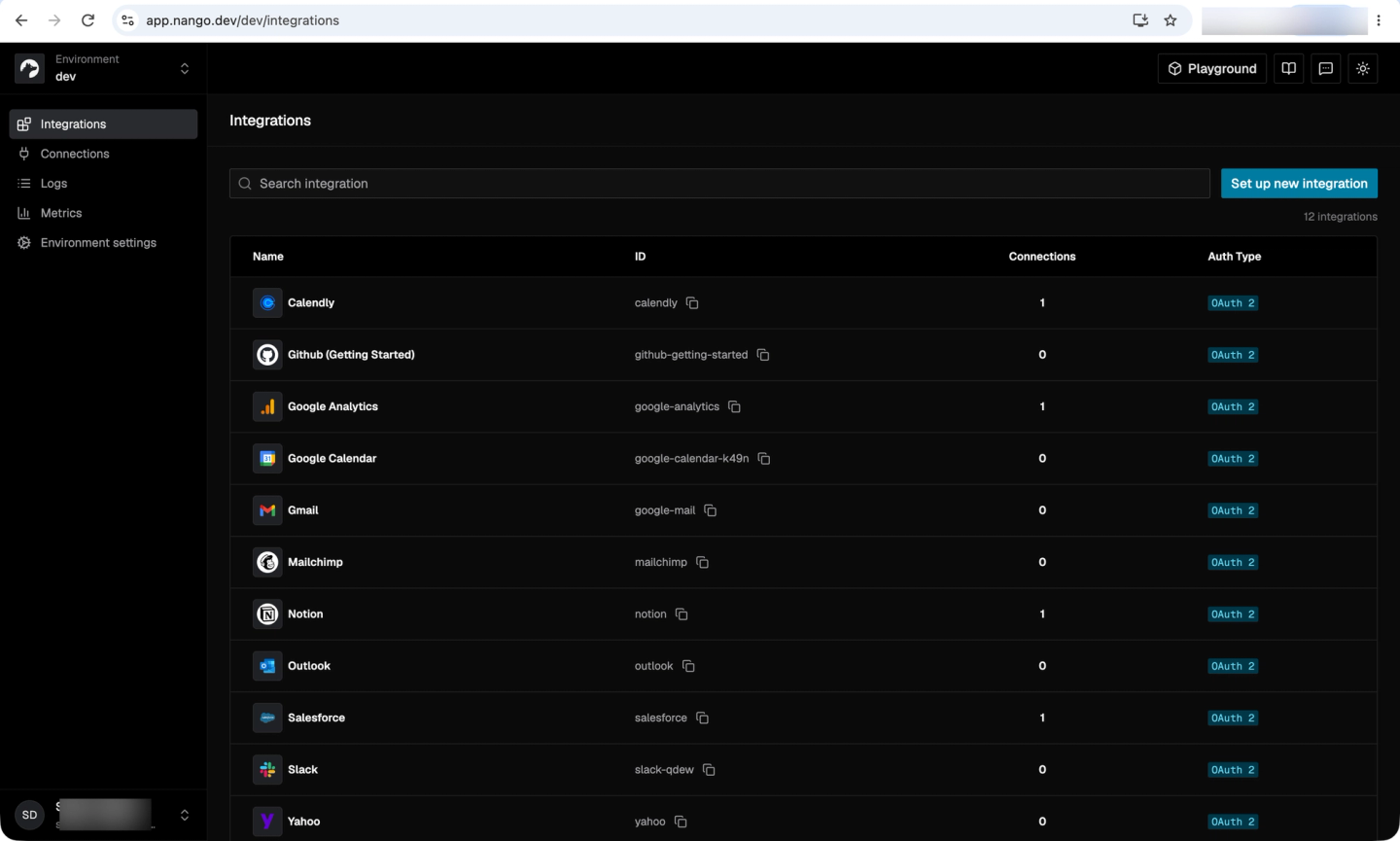
Task: Click the Gmail logo icon
Action: point(267,510)
